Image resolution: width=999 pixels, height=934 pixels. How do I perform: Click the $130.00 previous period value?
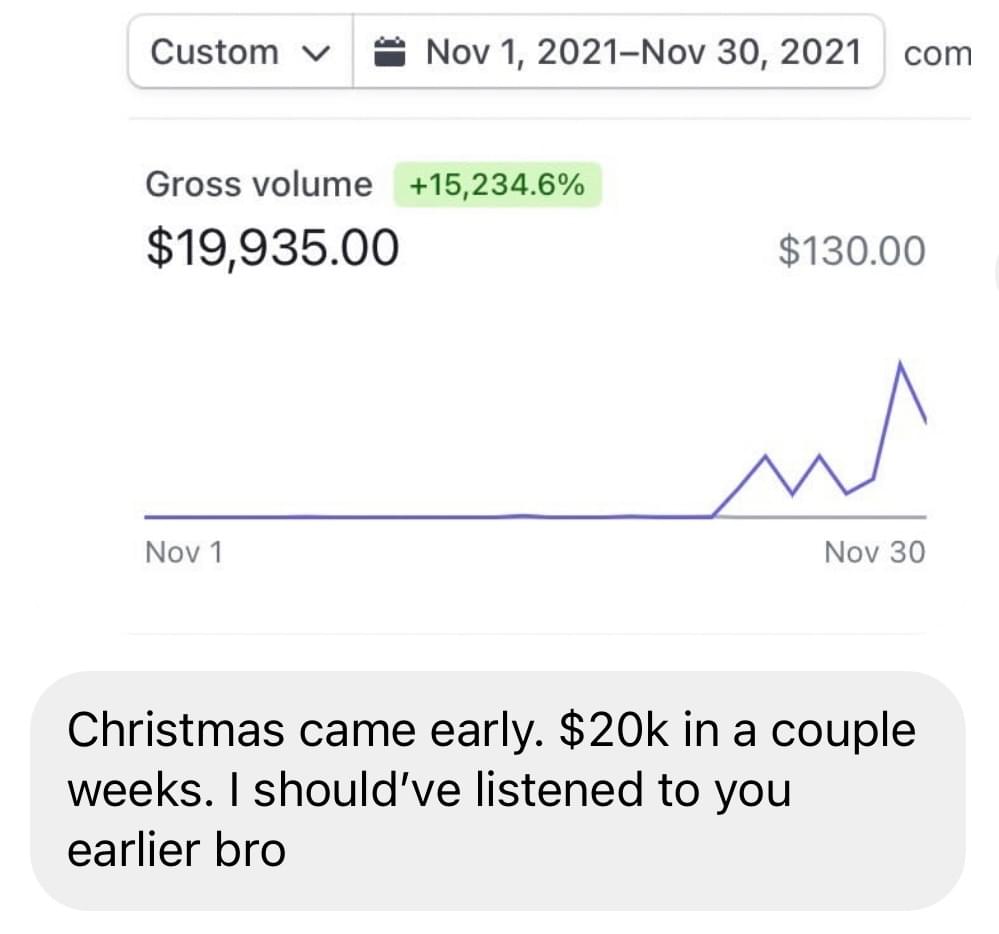click(x=852, y=251)
